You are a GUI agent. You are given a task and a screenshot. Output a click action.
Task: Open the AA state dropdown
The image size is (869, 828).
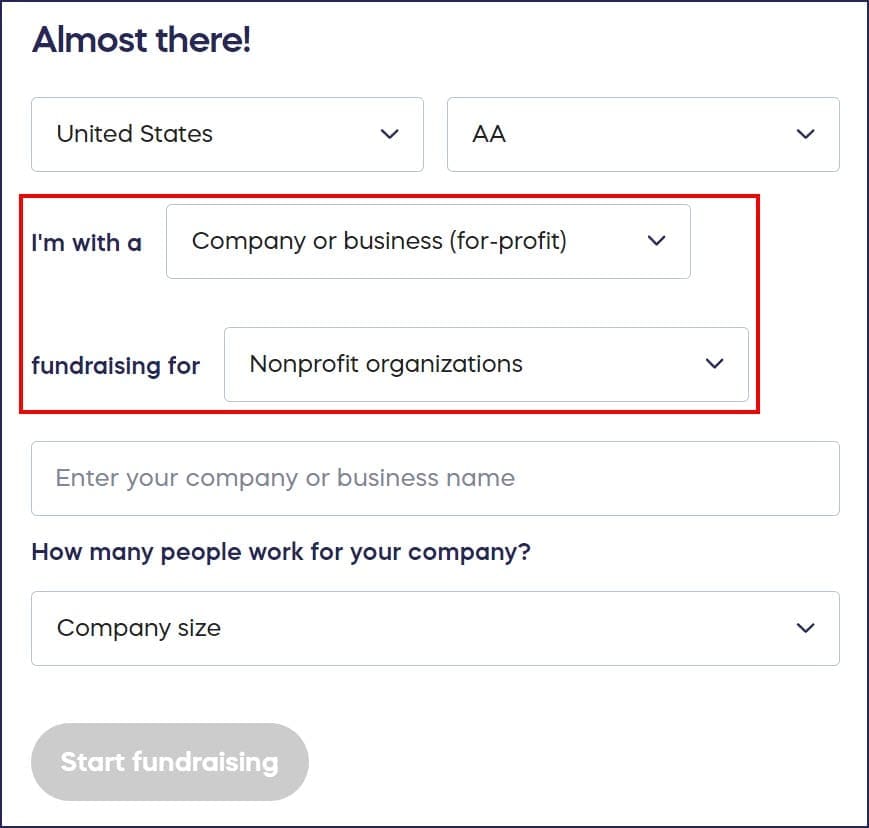pos(642,134)
